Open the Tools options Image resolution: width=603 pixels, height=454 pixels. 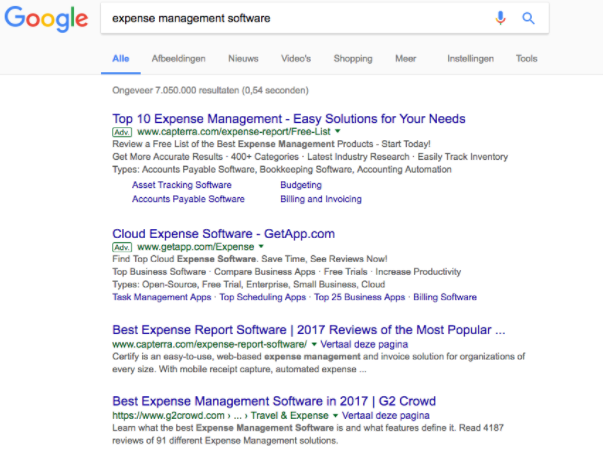click(x=526, y=59)
